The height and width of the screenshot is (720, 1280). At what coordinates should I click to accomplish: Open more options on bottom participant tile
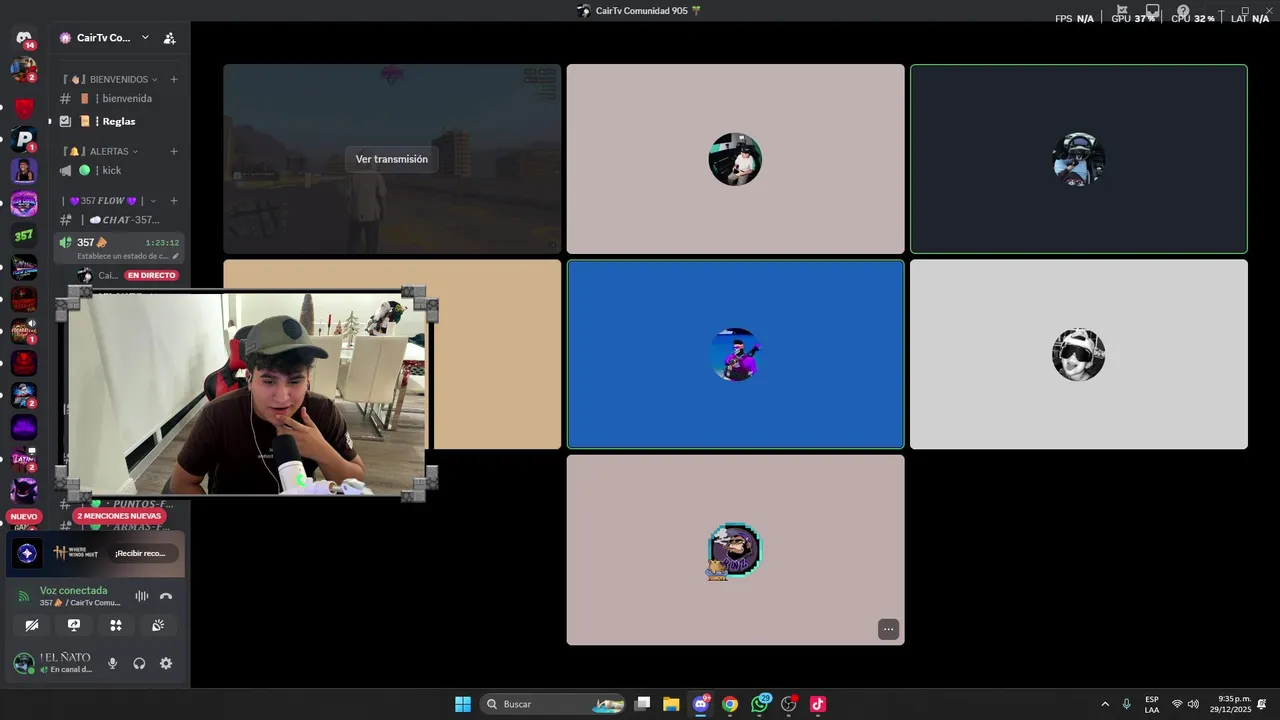[x=888, y=629]
